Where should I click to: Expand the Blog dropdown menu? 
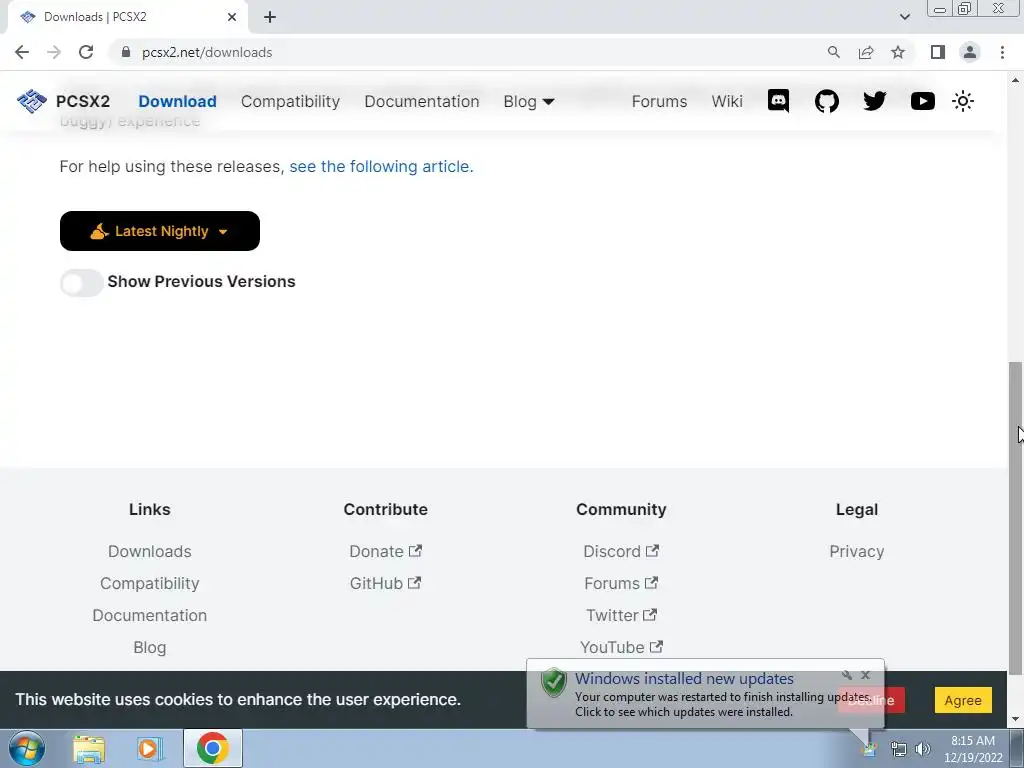(529, 101)
